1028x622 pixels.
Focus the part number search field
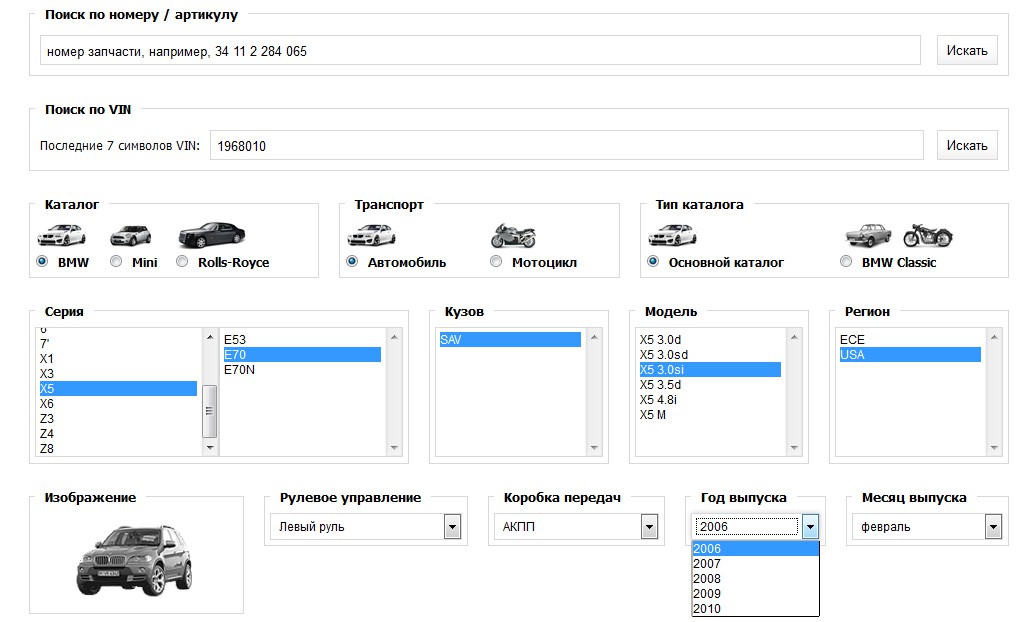point(480,50)
